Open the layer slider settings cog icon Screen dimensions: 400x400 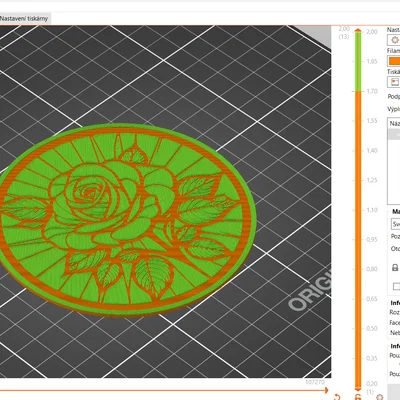(x=379, y=397)
